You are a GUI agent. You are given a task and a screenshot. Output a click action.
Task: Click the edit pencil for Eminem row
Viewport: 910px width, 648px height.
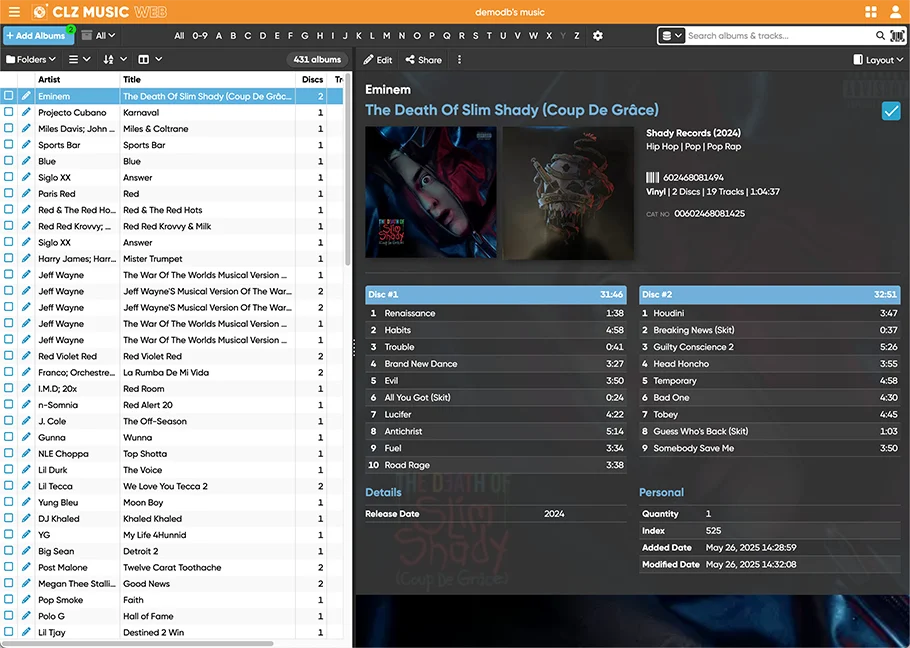[26, 96]
